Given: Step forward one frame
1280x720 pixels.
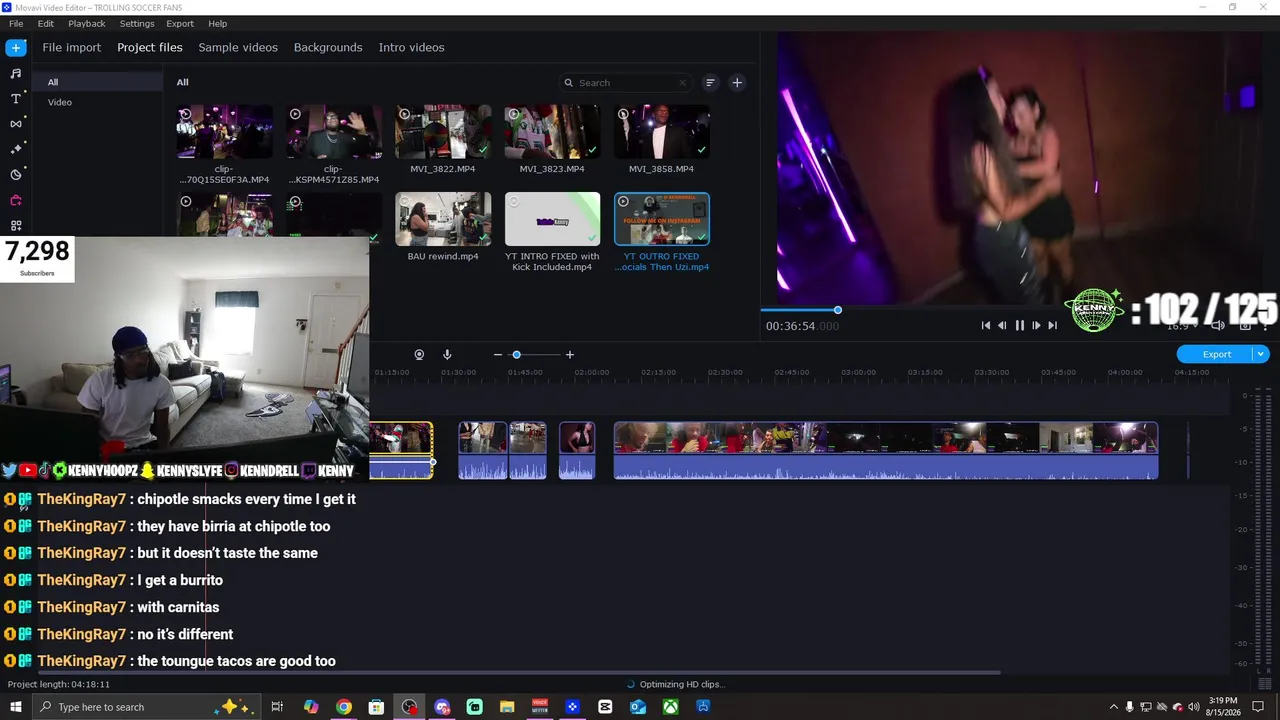Looking at the screenshot, I should [x=1036, y=325].
